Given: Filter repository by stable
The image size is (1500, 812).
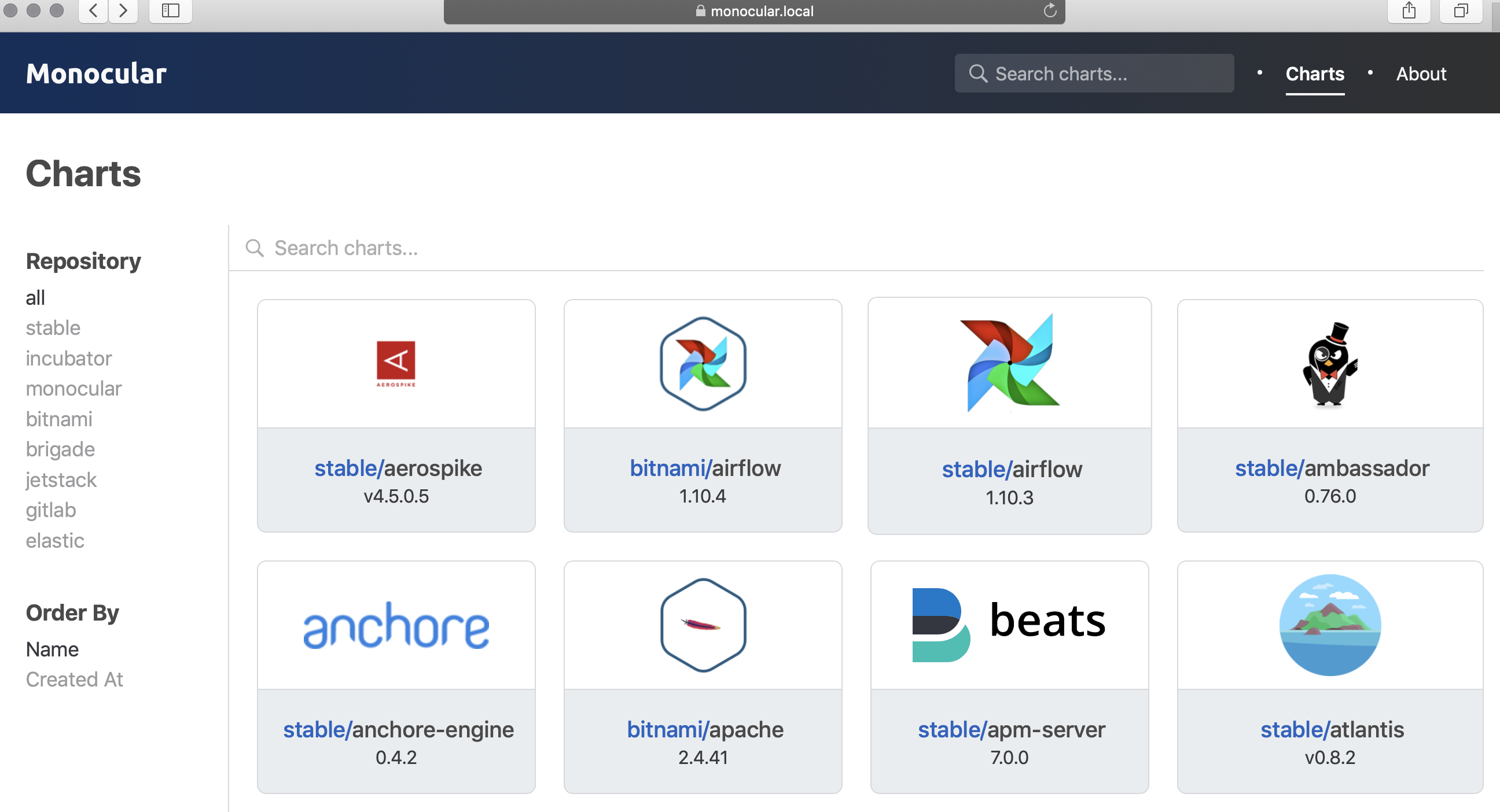Looking at the screenshot, I should click(53, 328).
